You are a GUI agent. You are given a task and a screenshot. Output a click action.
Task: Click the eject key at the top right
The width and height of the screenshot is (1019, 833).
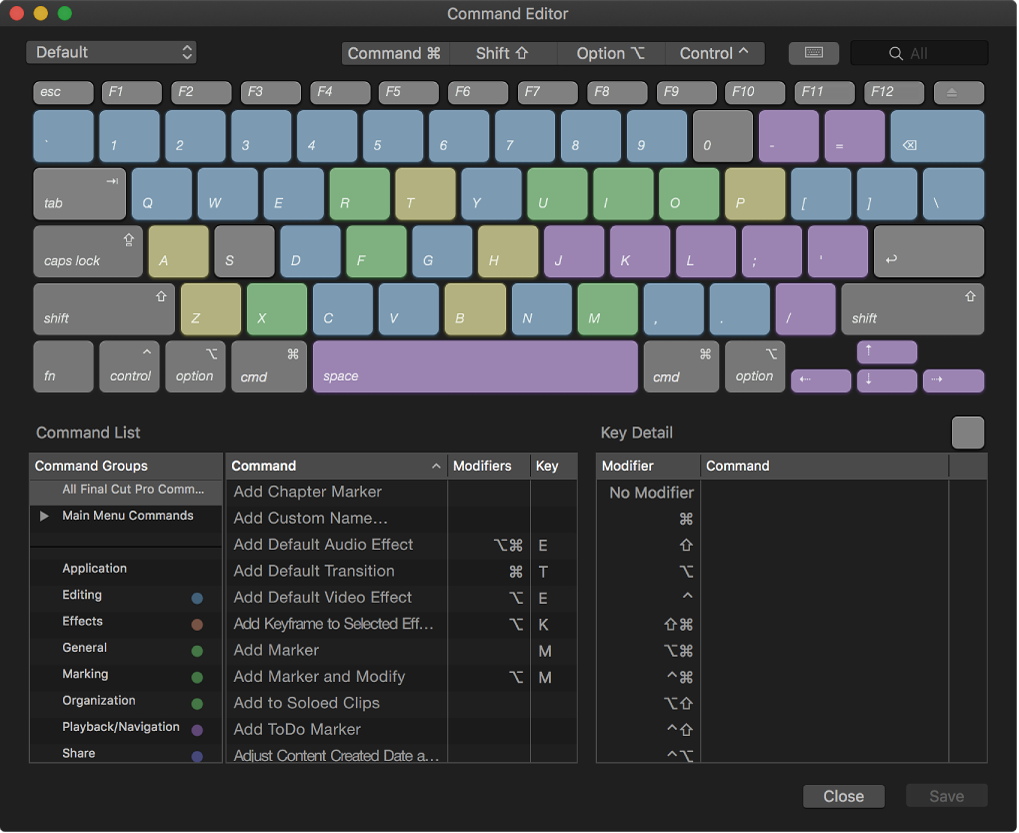957,92
